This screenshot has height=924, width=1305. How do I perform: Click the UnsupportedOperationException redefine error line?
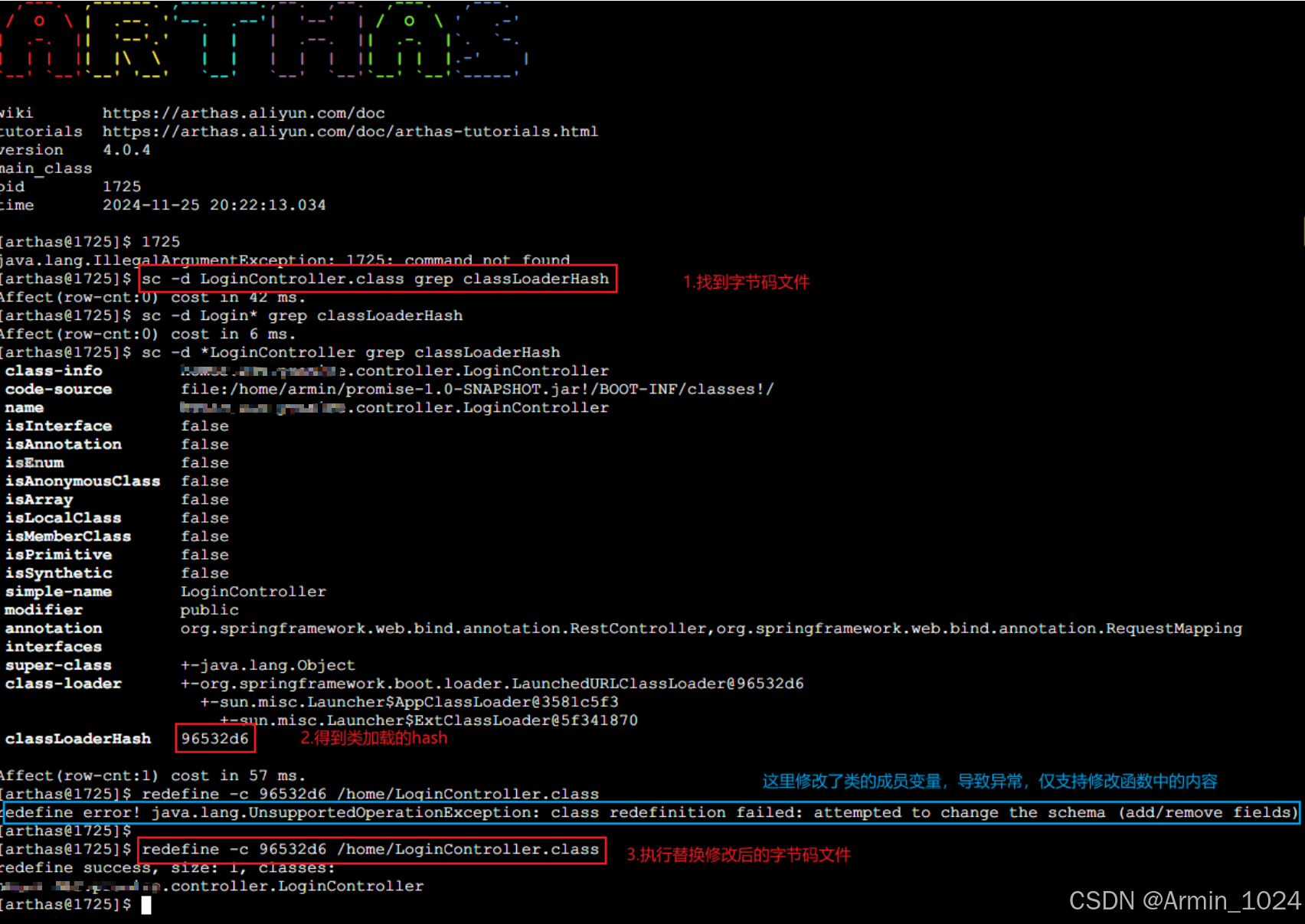652,812
